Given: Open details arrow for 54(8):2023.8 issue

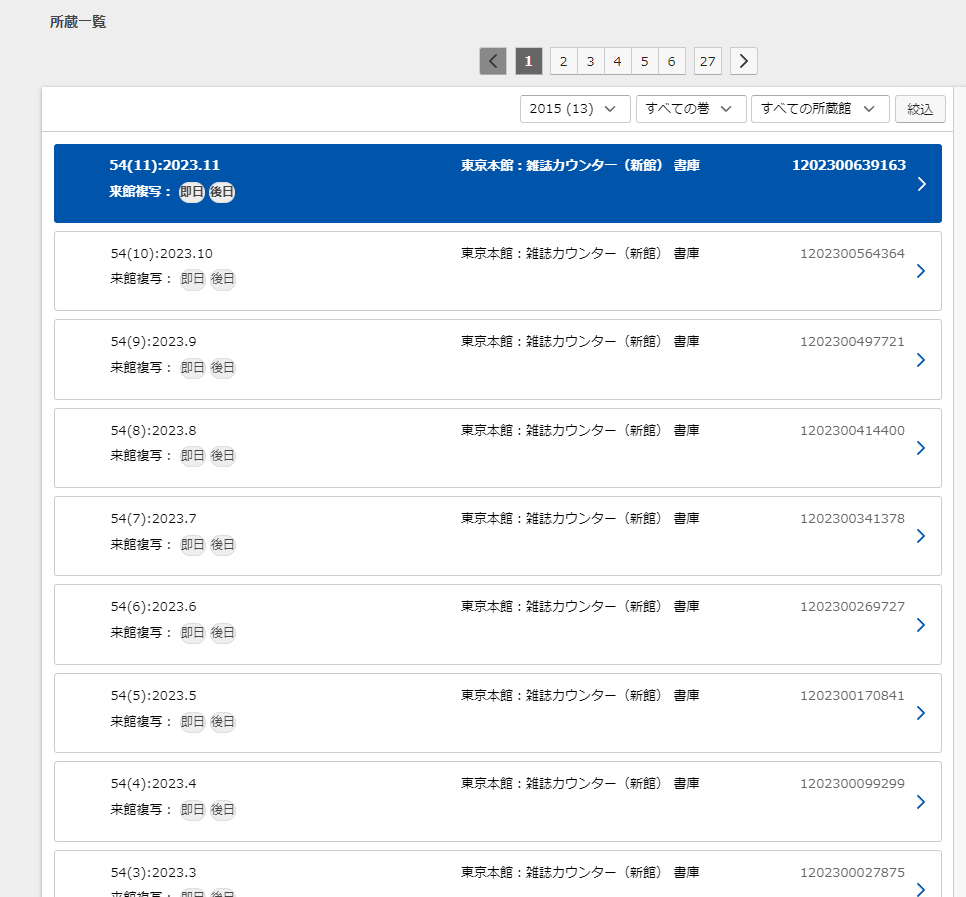Looking at the screenshot, I should [921, 448].
